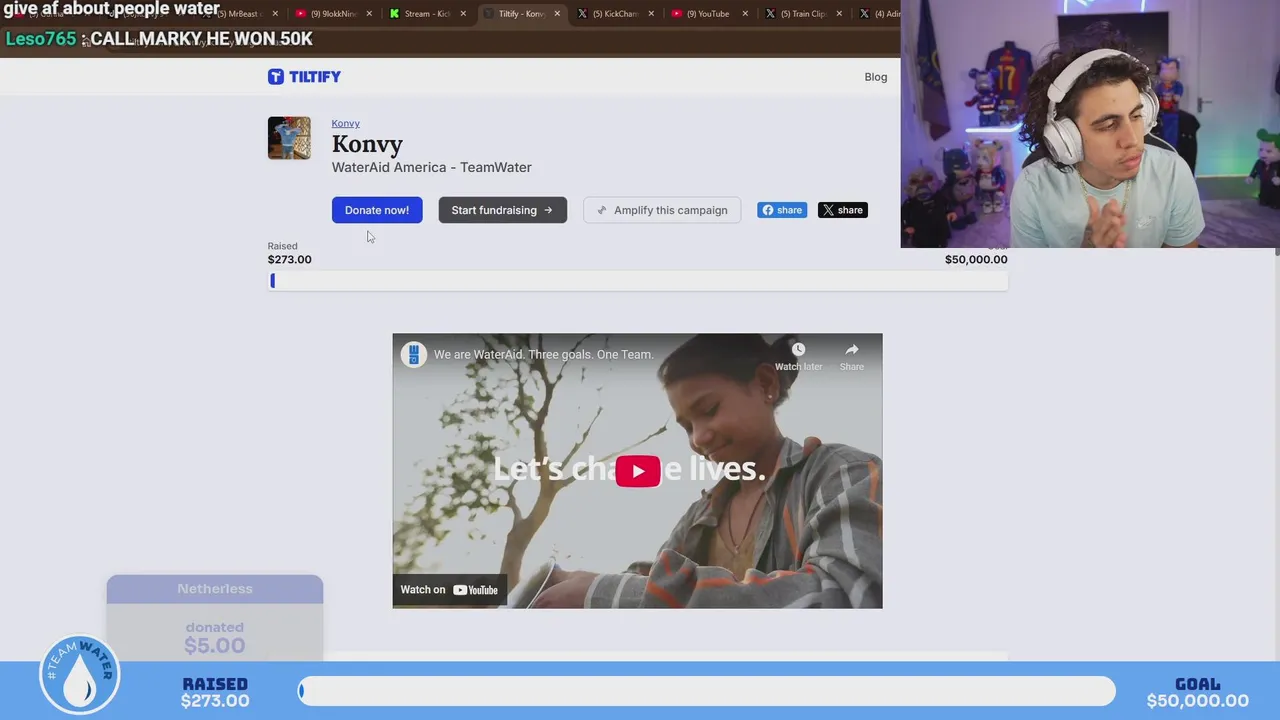Close the Train Clips tab
This screenshot has width=1280, height=720.
(x=839, y=14)
